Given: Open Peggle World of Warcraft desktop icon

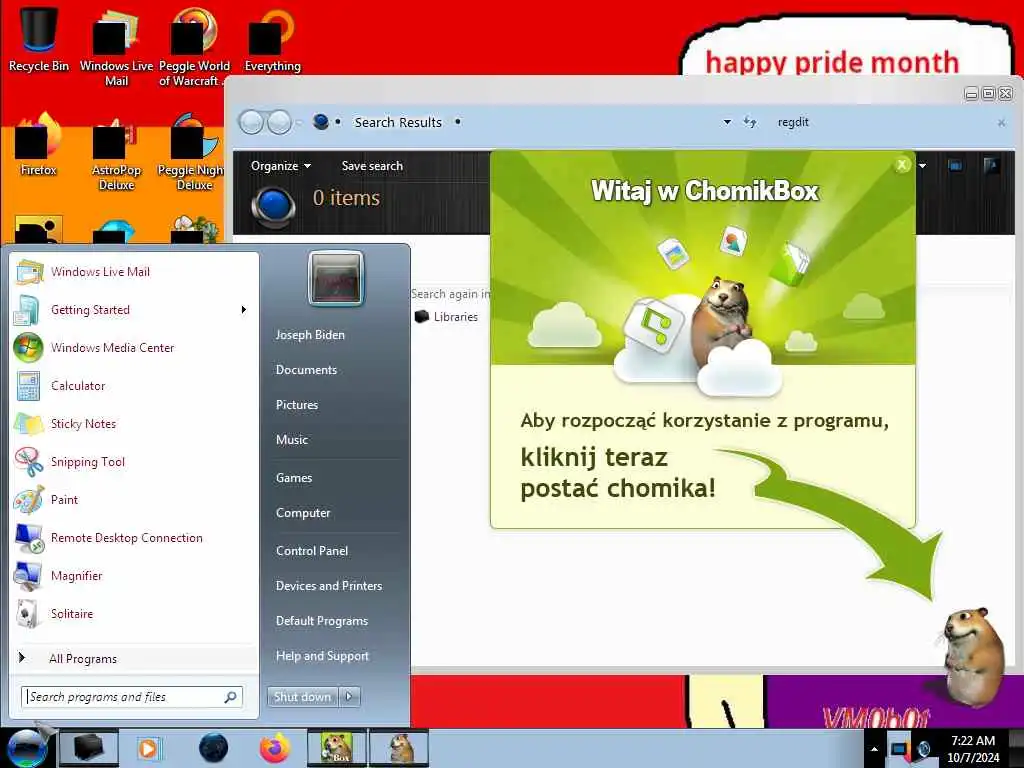Looking at the screenshot, I should point(193,46).
